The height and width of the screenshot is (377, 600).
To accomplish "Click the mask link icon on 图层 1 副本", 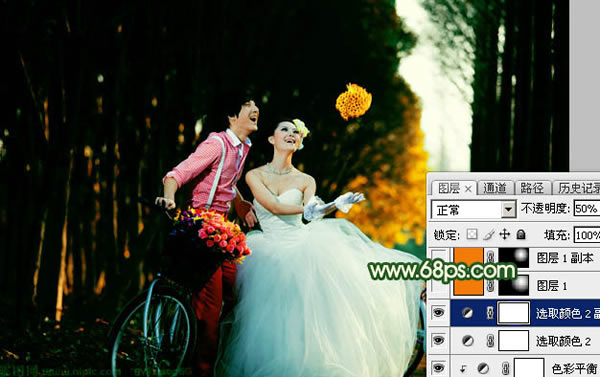I will tap(490, 258).
